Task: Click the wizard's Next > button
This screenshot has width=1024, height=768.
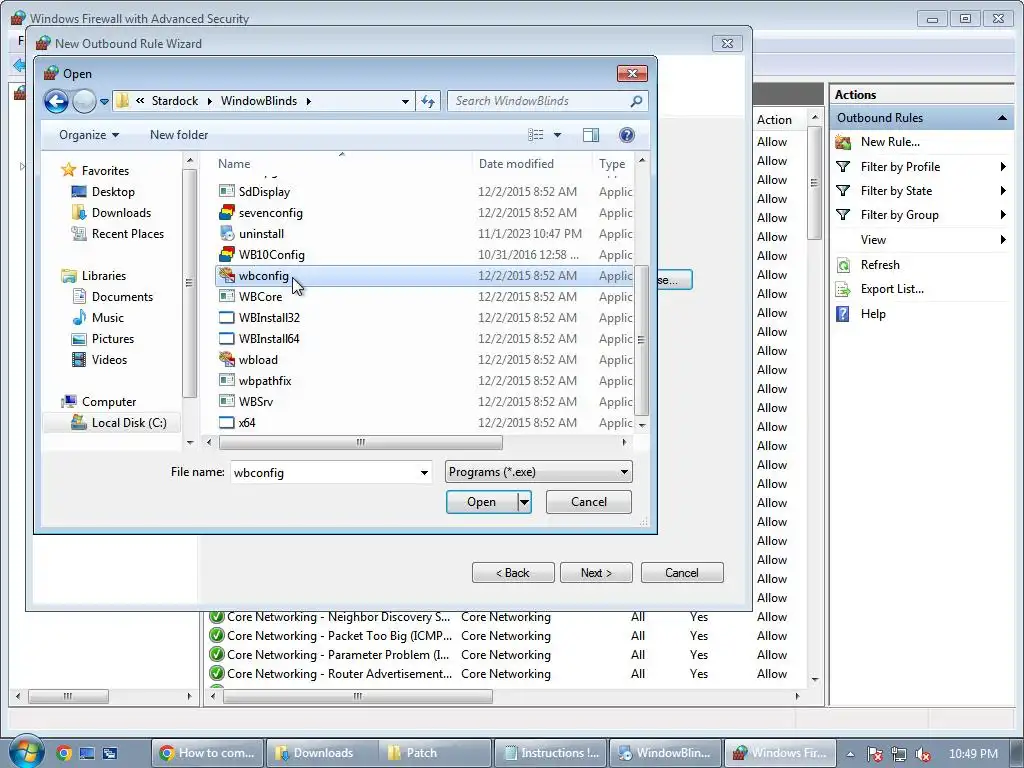Action: pyautogui.click(x=596, y=573)
